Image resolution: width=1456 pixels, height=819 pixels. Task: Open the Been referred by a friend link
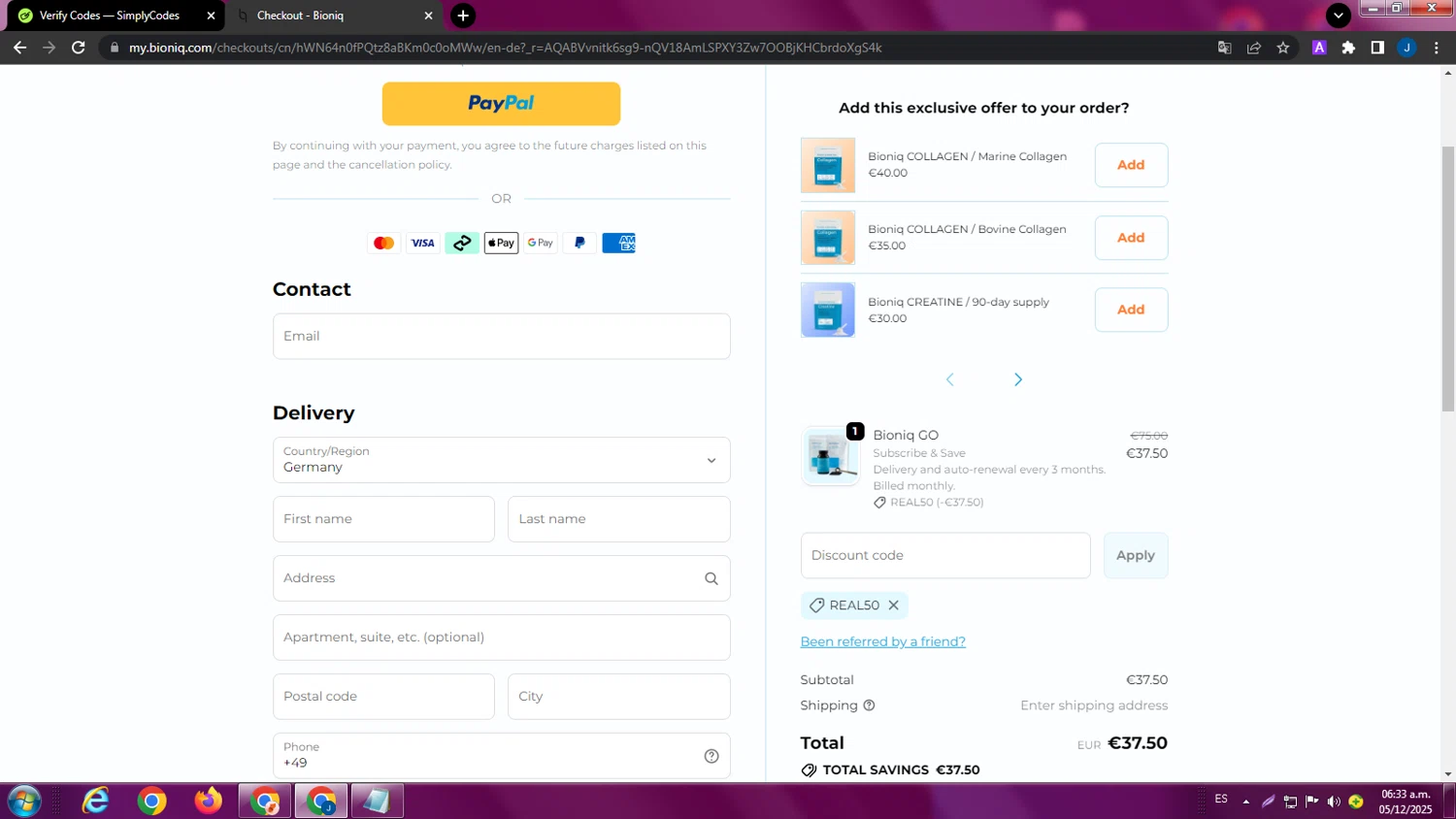883,641
